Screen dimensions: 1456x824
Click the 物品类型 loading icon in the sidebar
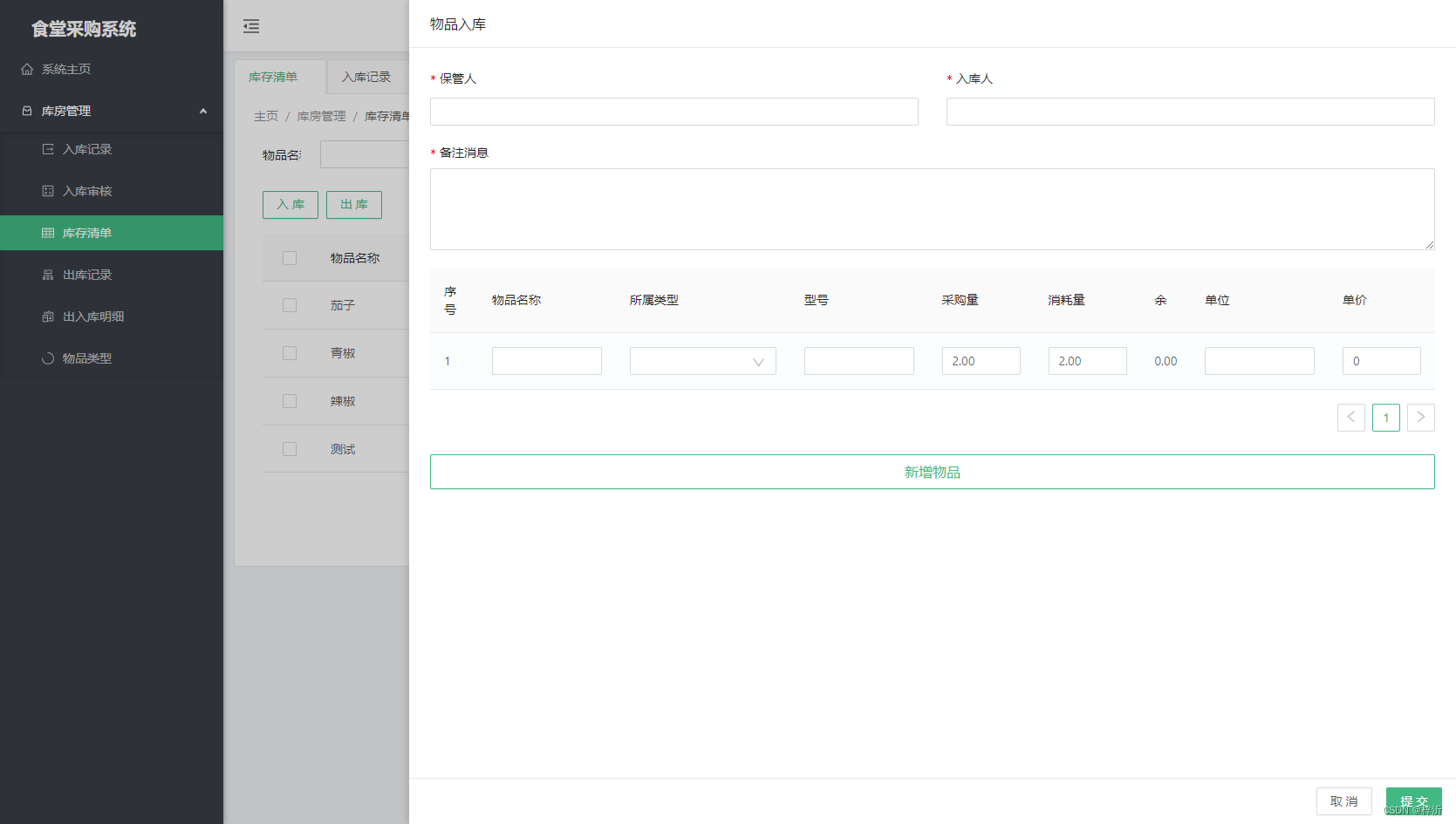[x=48, y=358]
